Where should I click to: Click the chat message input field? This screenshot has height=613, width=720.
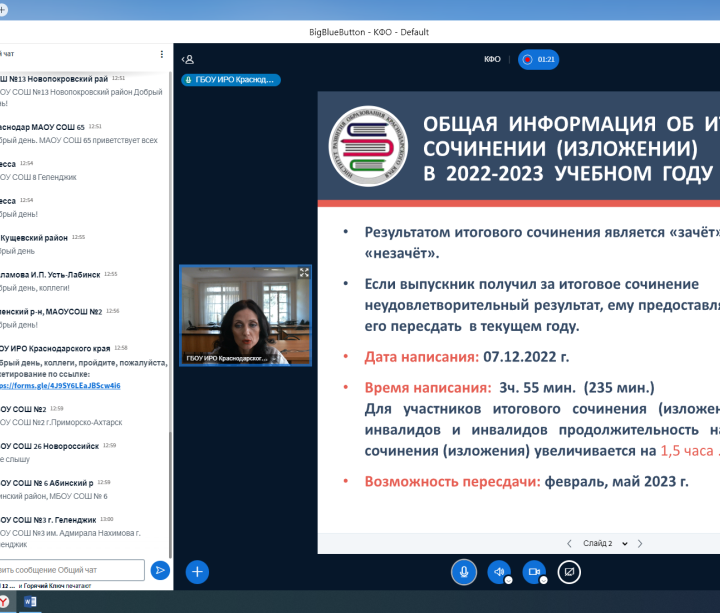[x=72, y=570]
